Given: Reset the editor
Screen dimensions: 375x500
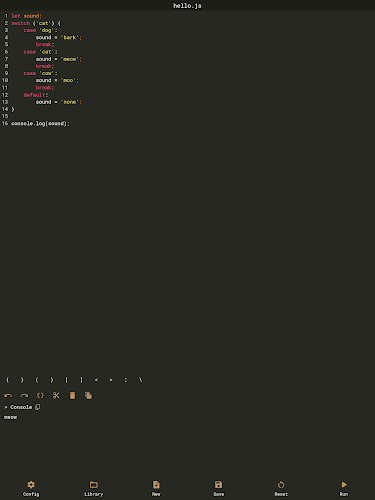Looking at the screenshot, I should (281, 488).
